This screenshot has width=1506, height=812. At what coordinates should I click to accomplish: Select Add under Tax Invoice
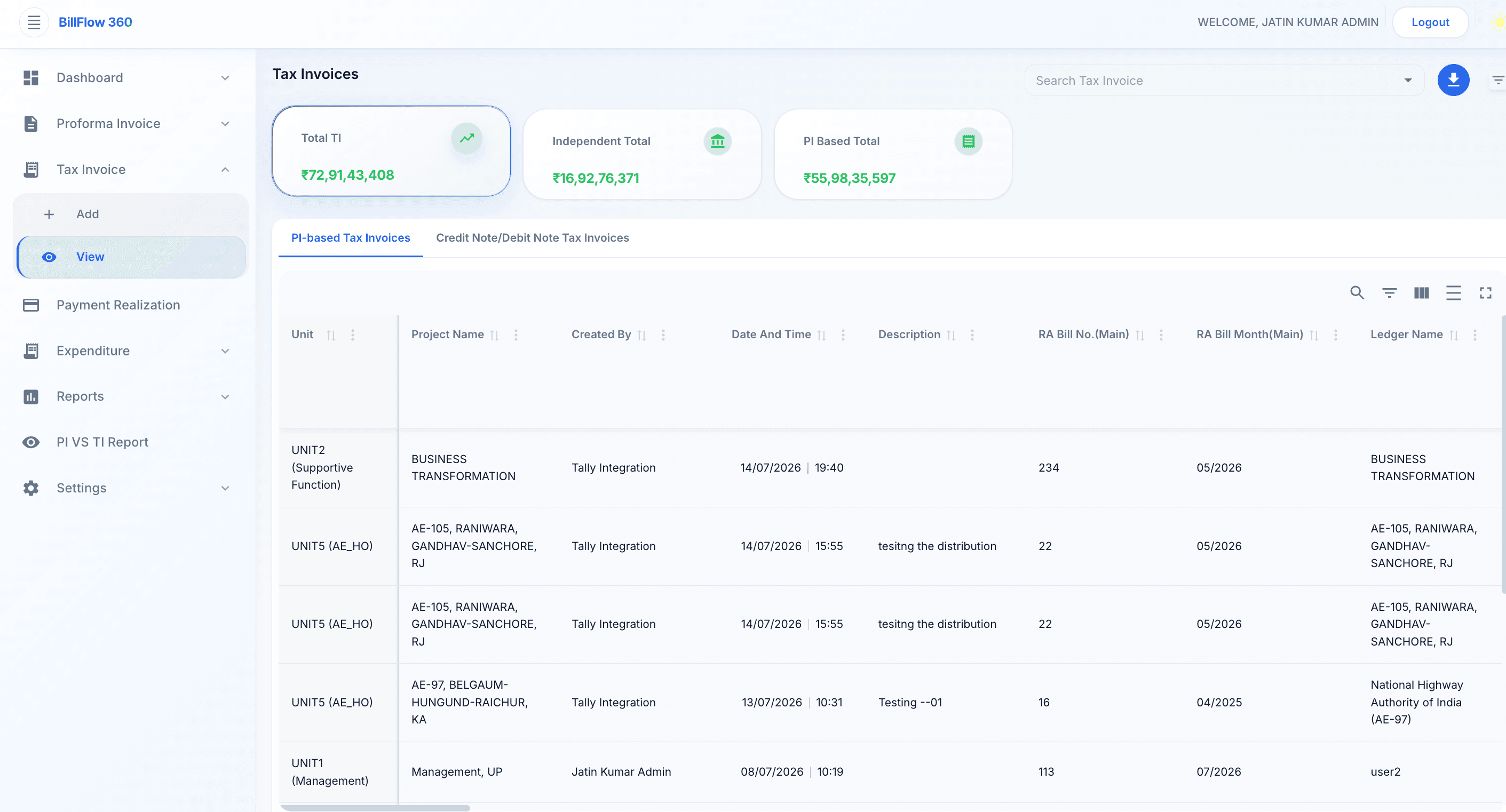(x=131, y=214)
